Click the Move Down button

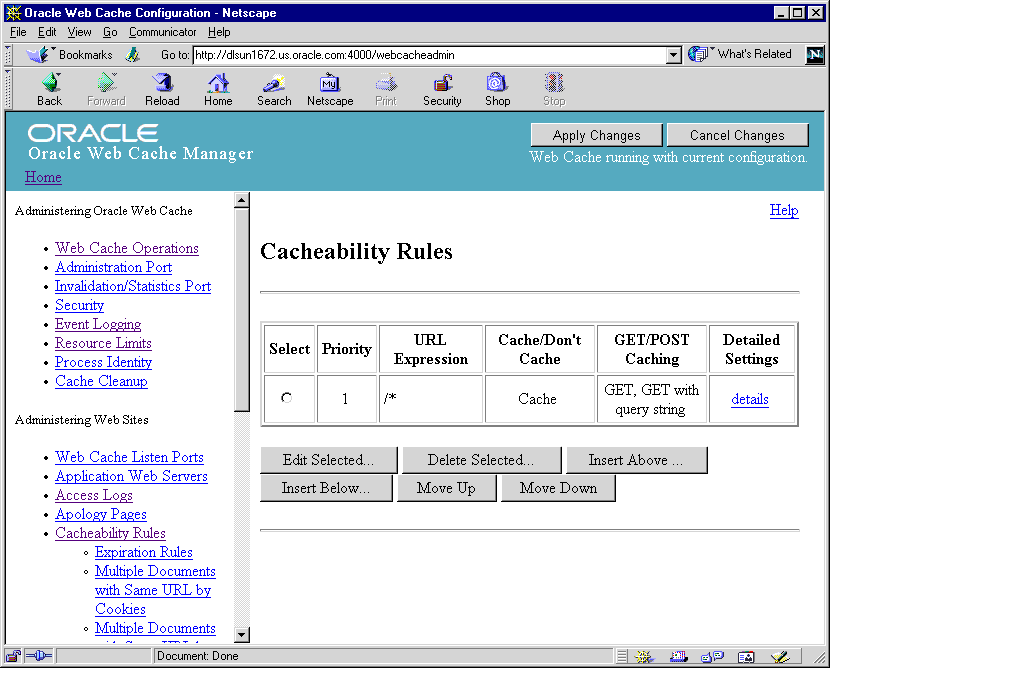click(558, 488)
